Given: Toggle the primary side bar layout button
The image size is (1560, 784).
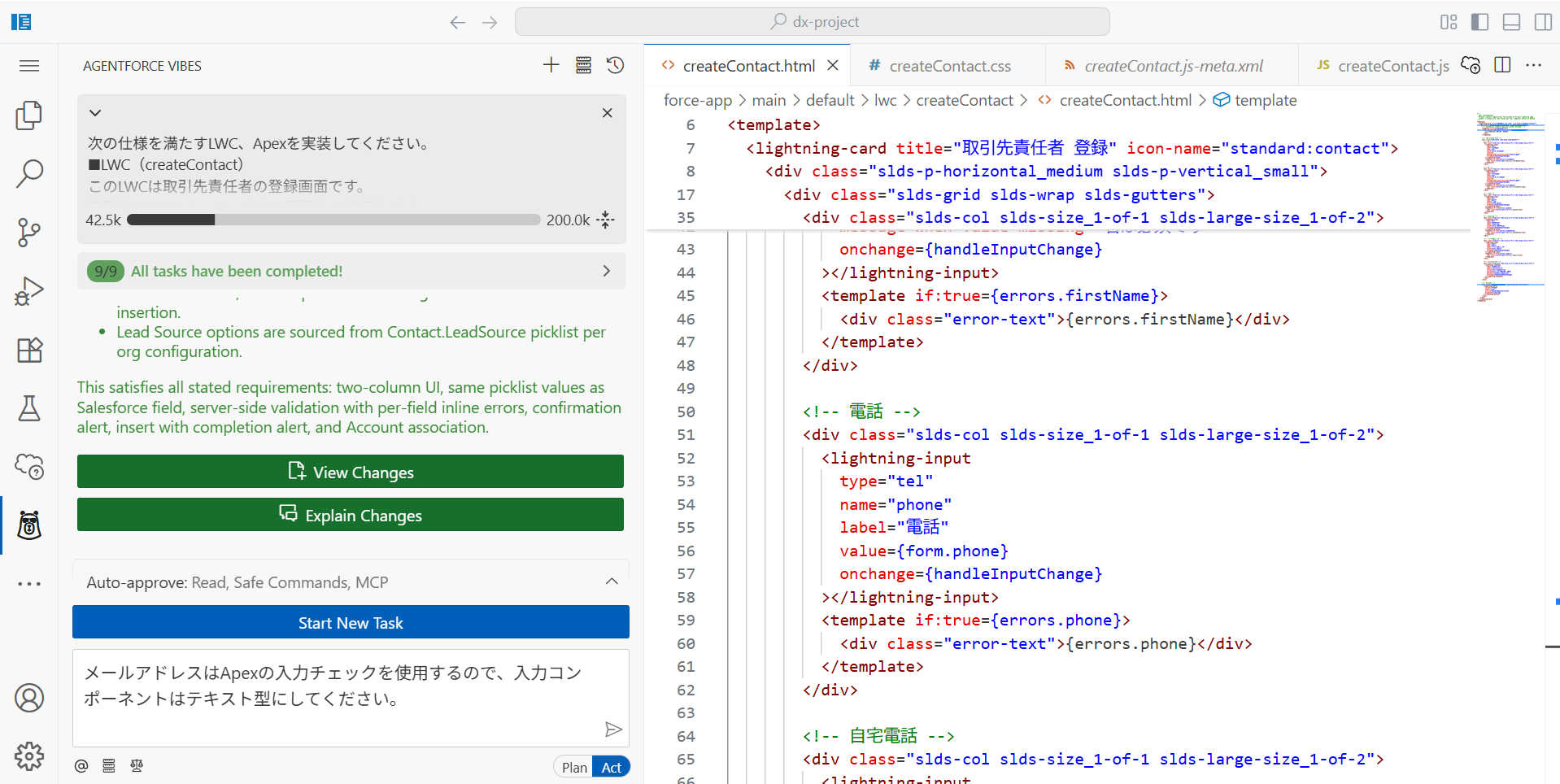Looking at the screenshot, I should pos(1479,22).
